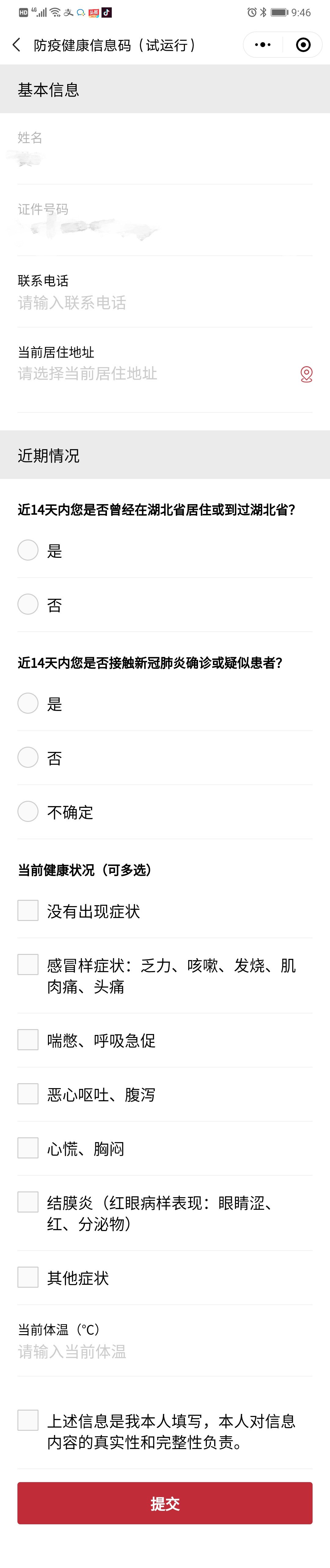Select 是 for Hubei residence question
Viewport: 330px width, 1568px height.
point(28,550)
